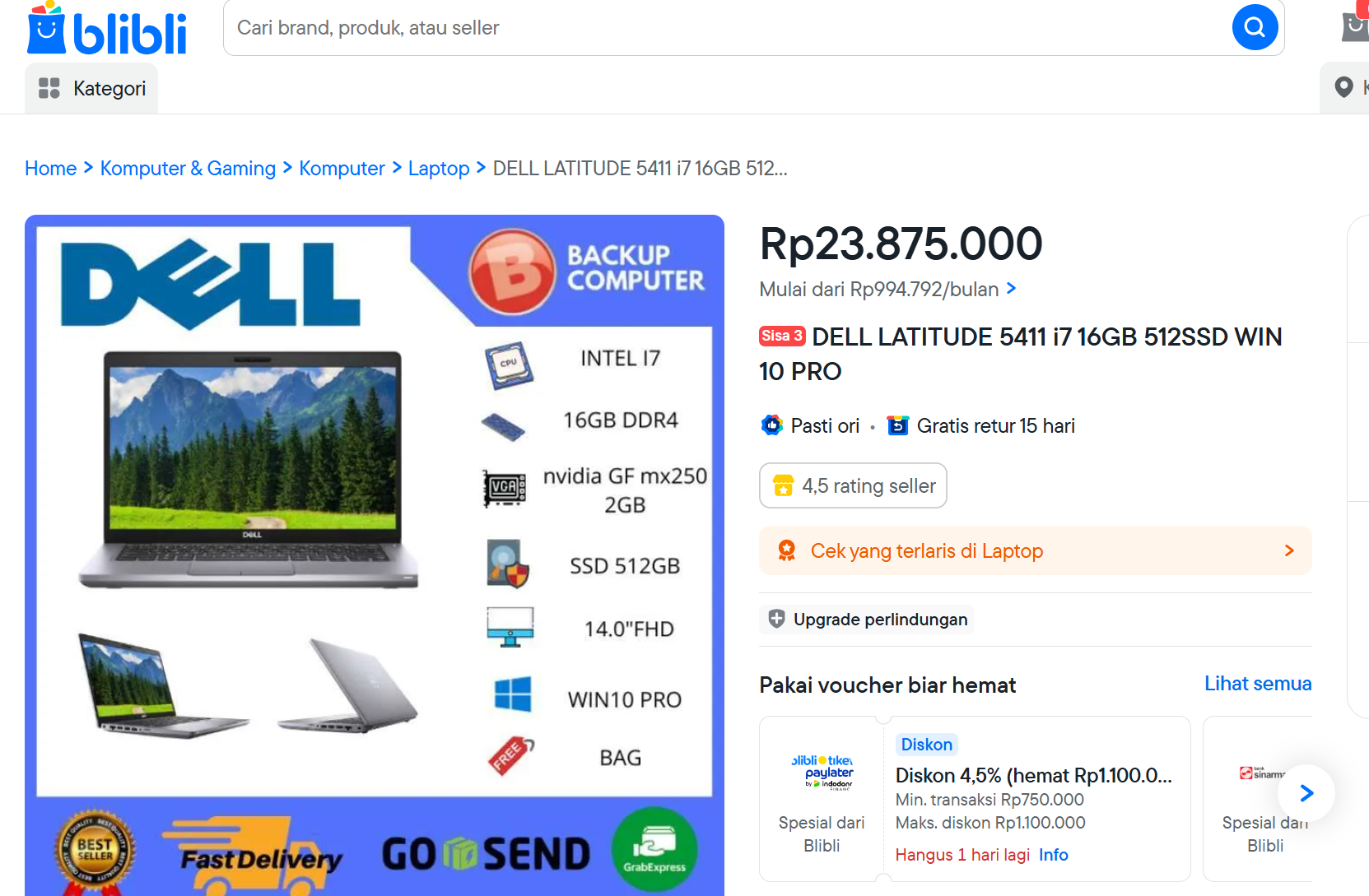Open the Dell Latitude product image
This screenshot has height=896, width=1369.
pyautogui.click(x=375, y=555)
